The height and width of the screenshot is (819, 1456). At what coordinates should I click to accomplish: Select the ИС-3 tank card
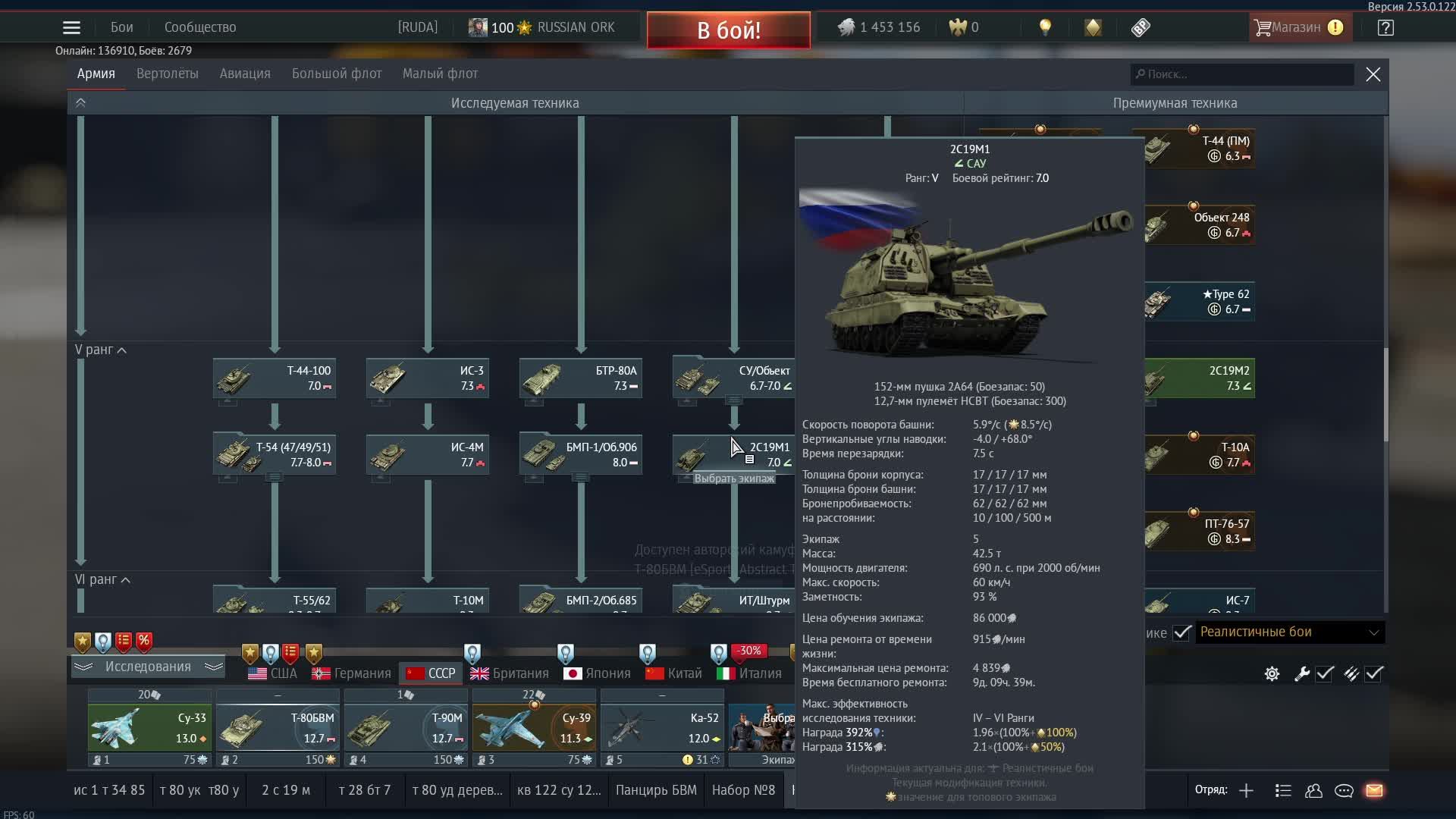[427, 378]
